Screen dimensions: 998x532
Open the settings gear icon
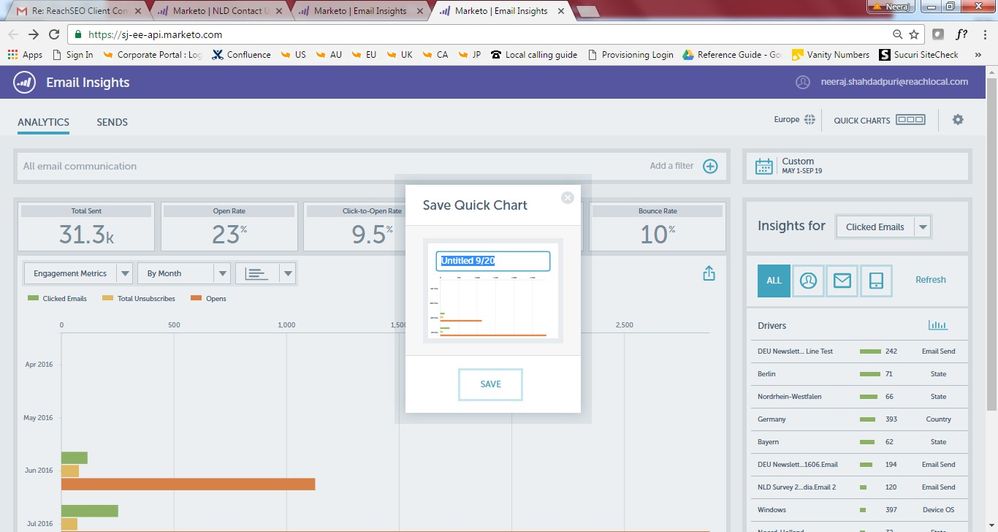click(958, 120)
